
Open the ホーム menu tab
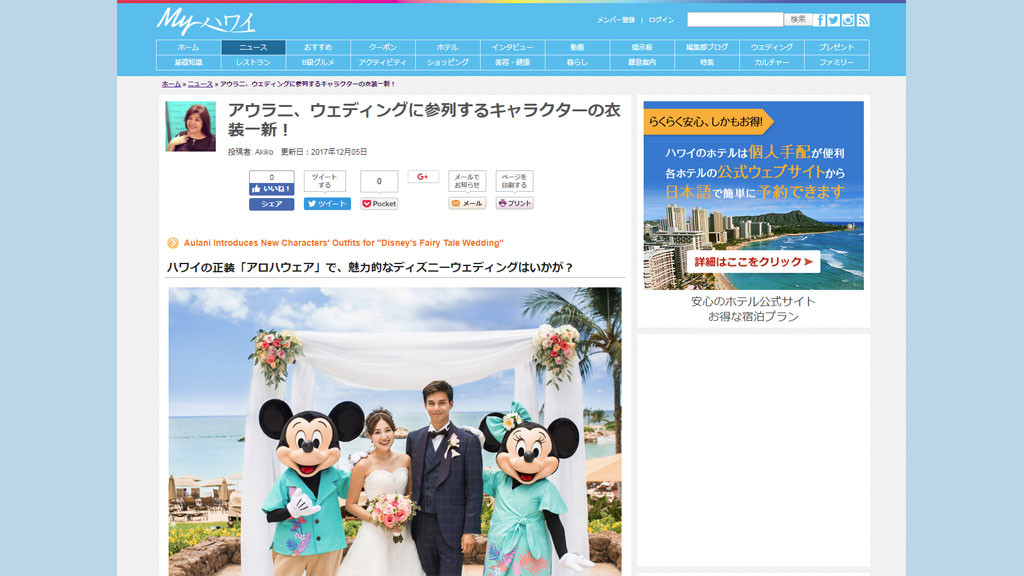188,47
